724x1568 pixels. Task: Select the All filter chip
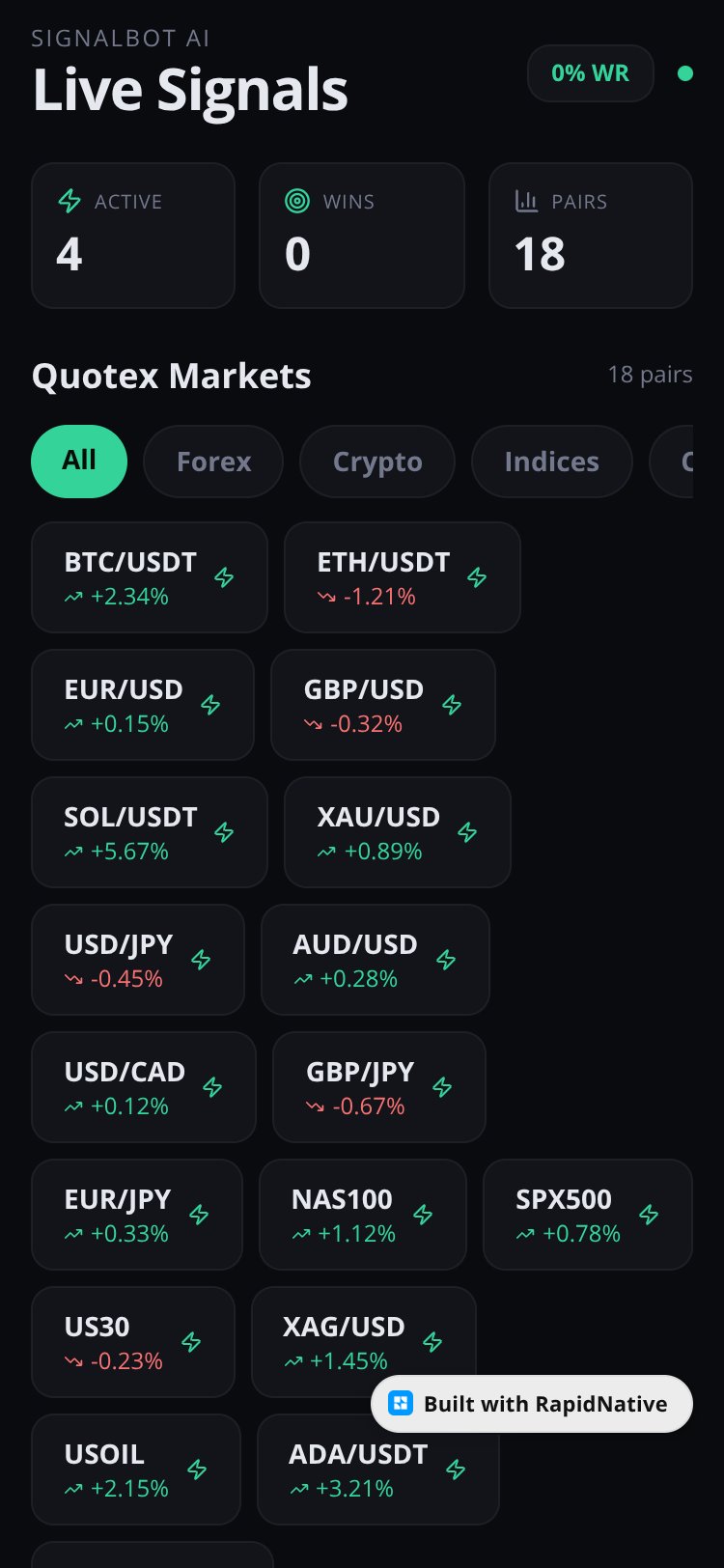[79, 462]
